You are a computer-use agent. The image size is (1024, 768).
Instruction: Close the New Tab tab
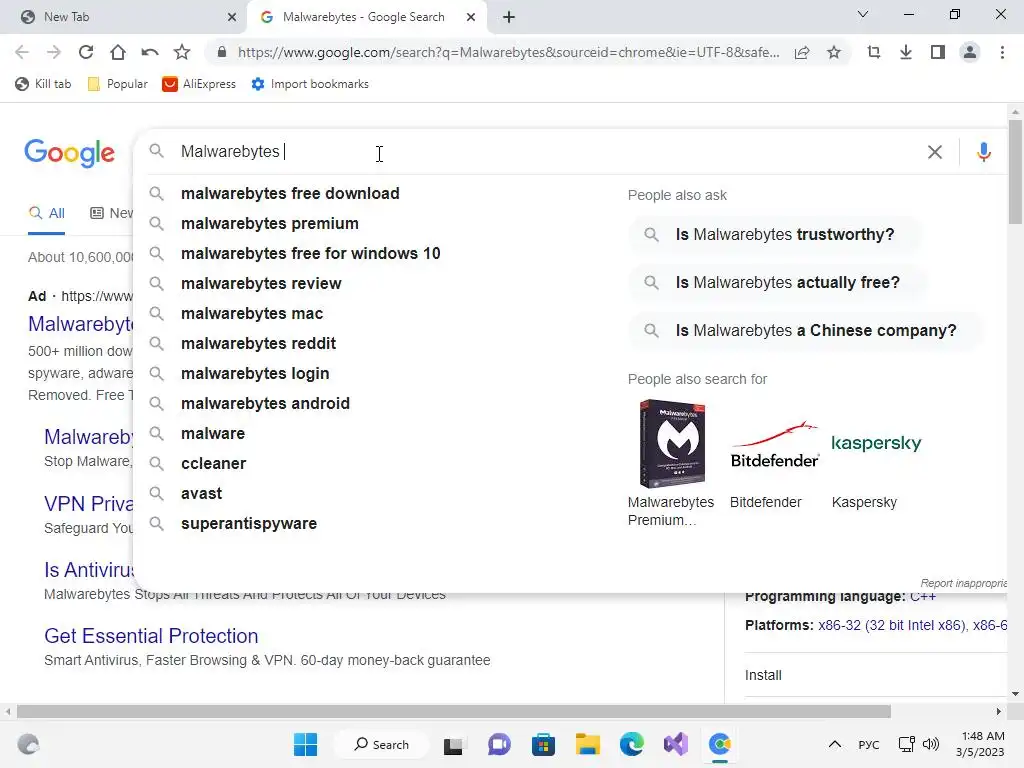(x=232, y=17)
